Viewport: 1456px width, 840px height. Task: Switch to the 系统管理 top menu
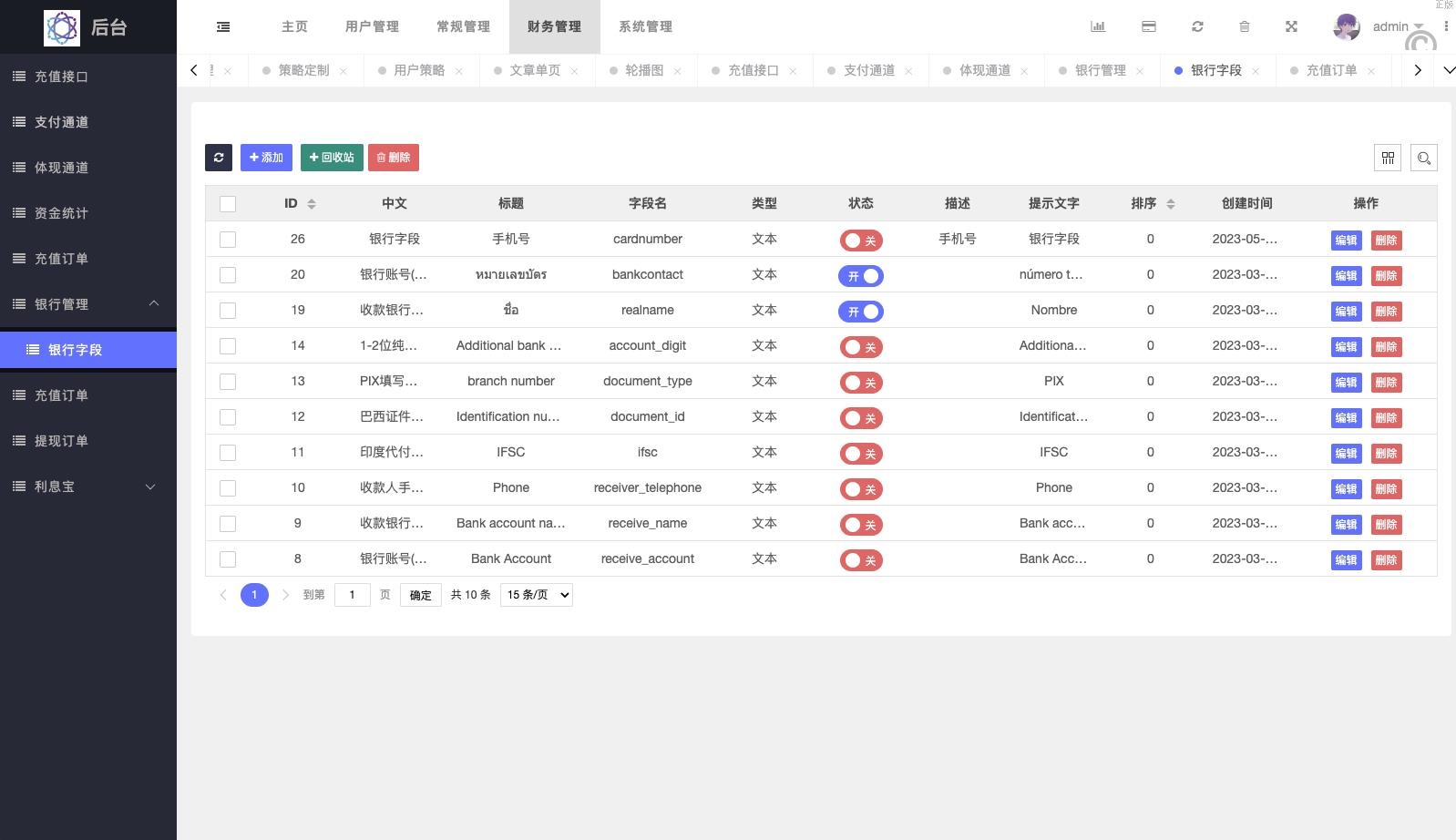coord(645,27)
